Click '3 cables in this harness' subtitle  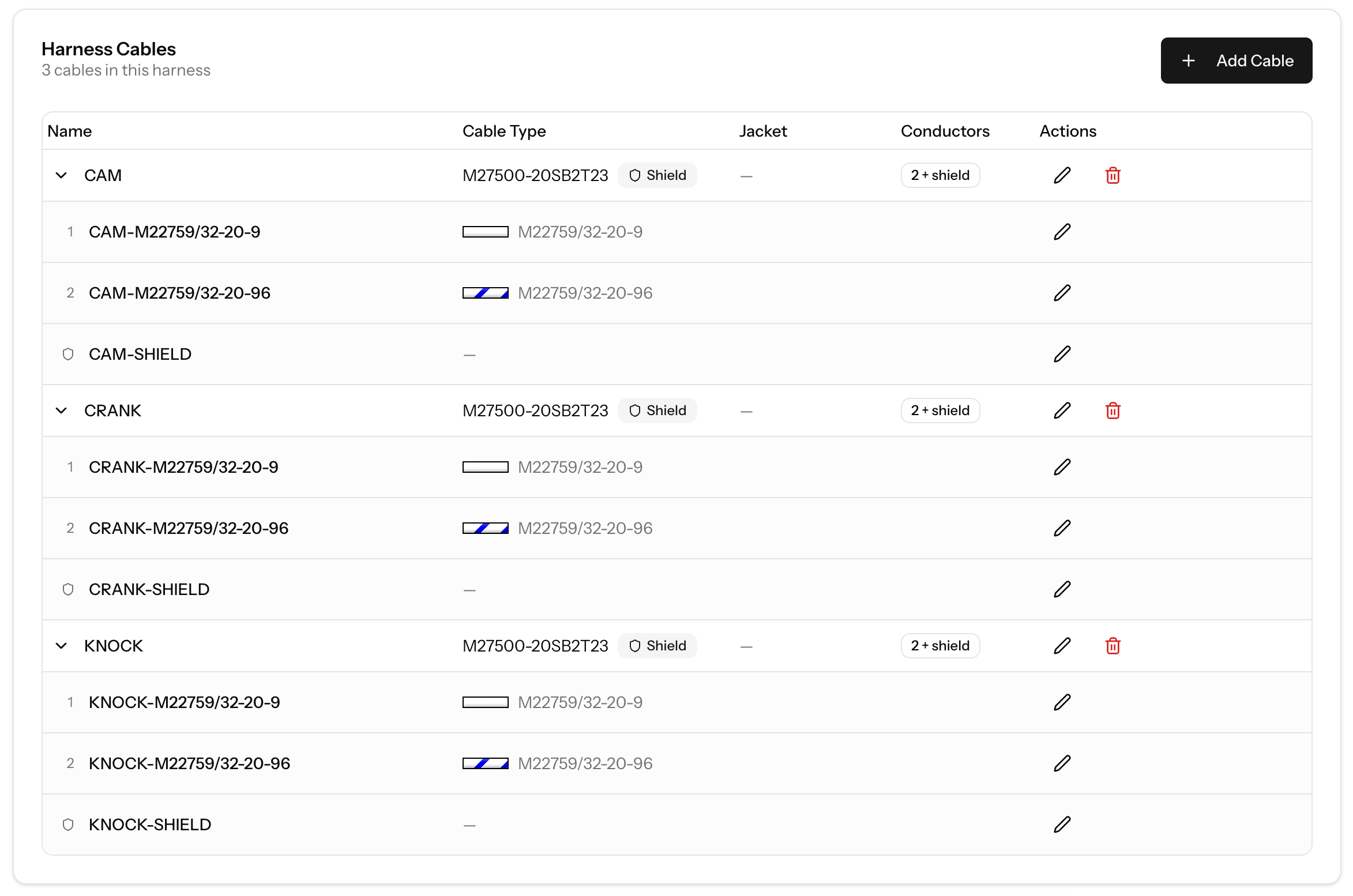coord(126,70)
